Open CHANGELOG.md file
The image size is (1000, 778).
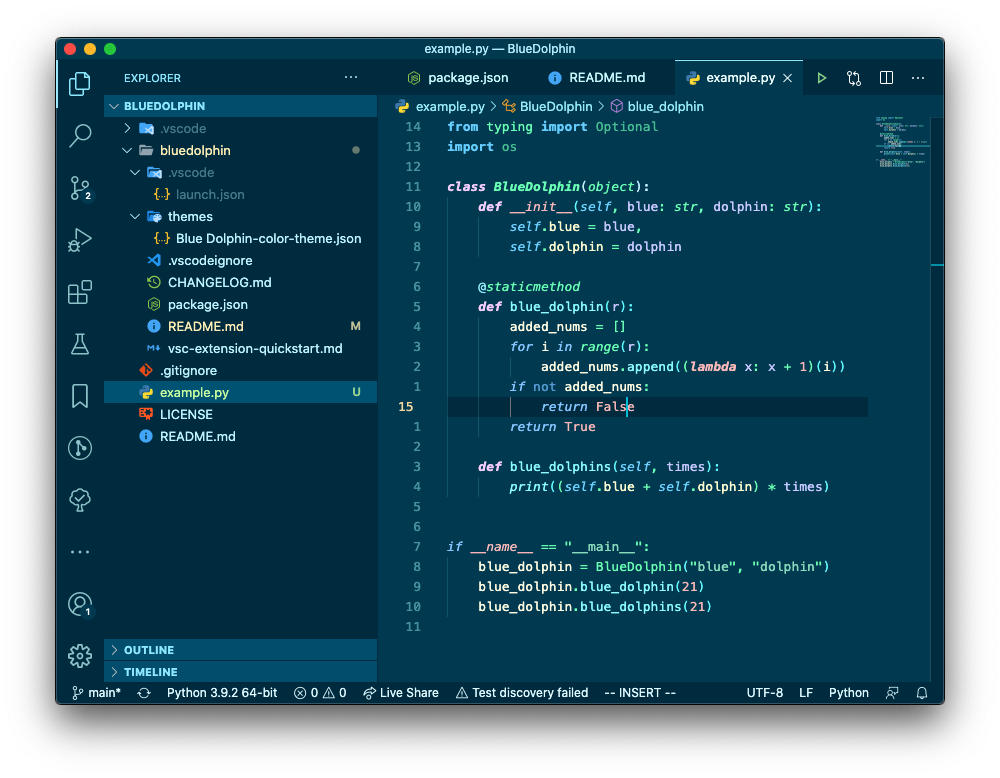click(240, 283)
